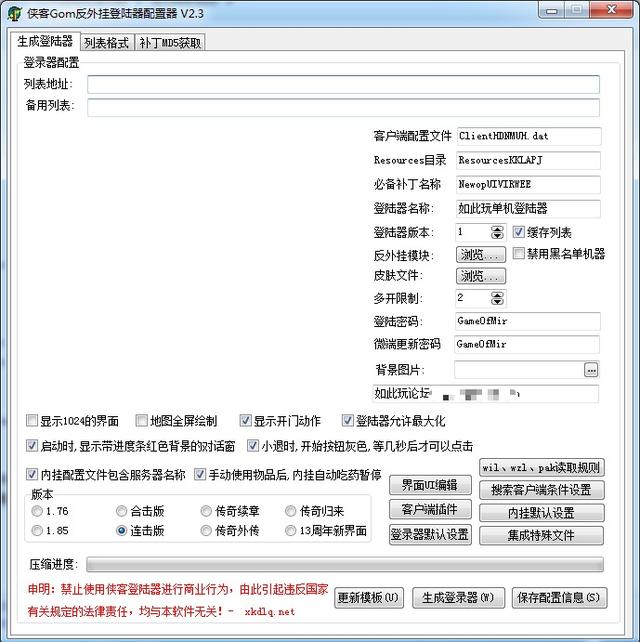The image size is (640, 642).
Task: Toggle the 启动时显示带进度条 checkbox
Action: pyautogui.click(x=32, y=445)
